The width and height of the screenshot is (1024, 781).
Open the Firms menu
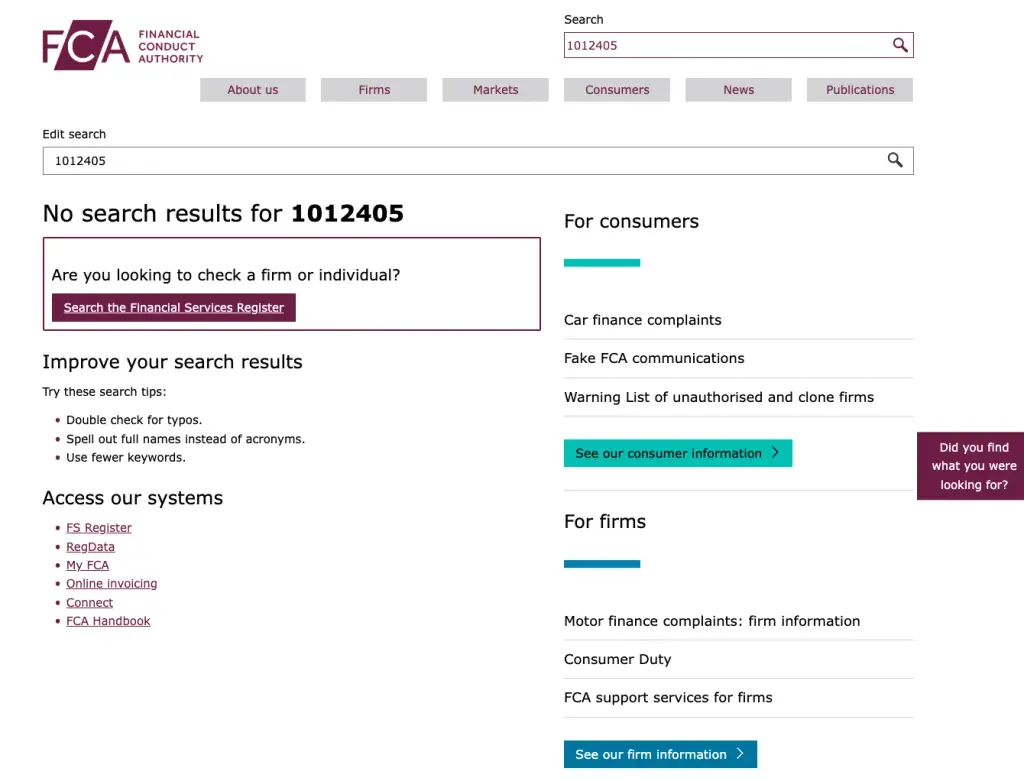374,90
